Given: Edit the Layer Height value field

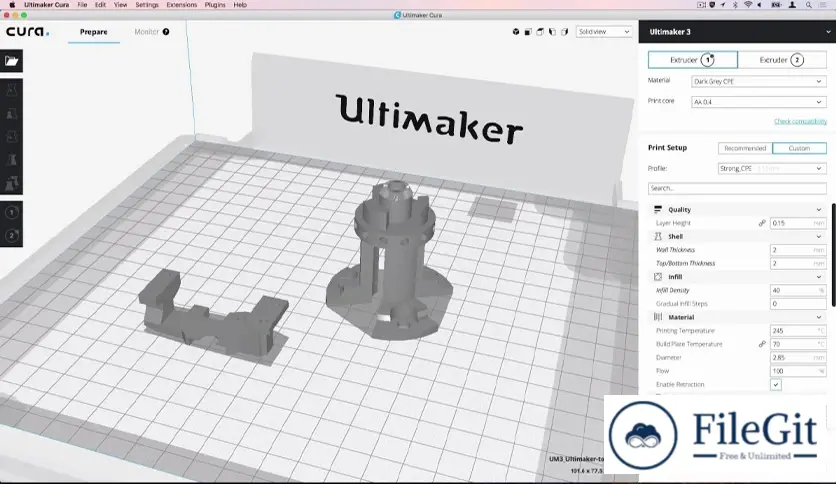Looking at the screenshot, I should 798,223.
